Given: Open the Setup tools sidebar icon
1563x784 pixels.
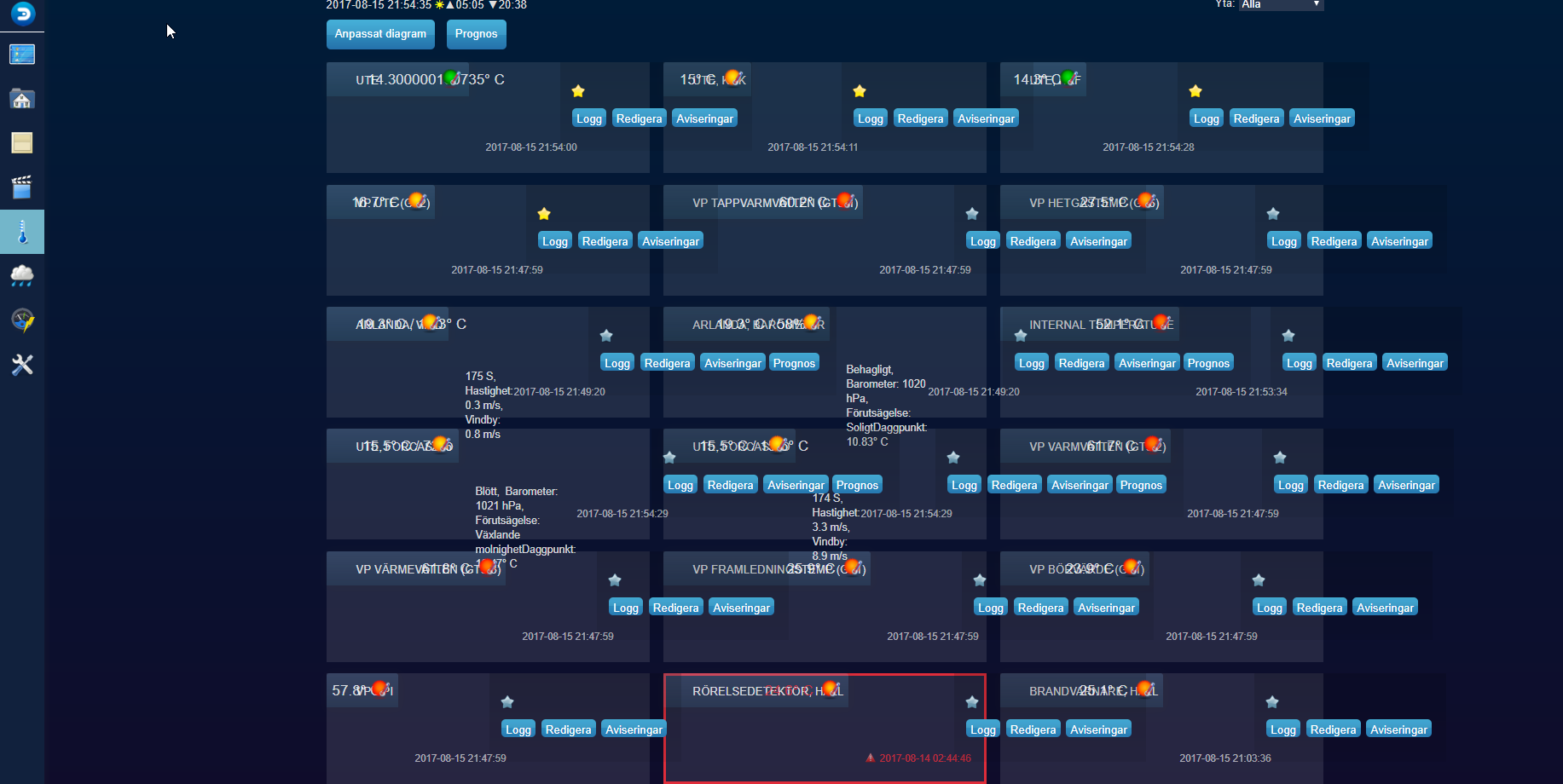Looking at the screenshot, I should point(22,365).
